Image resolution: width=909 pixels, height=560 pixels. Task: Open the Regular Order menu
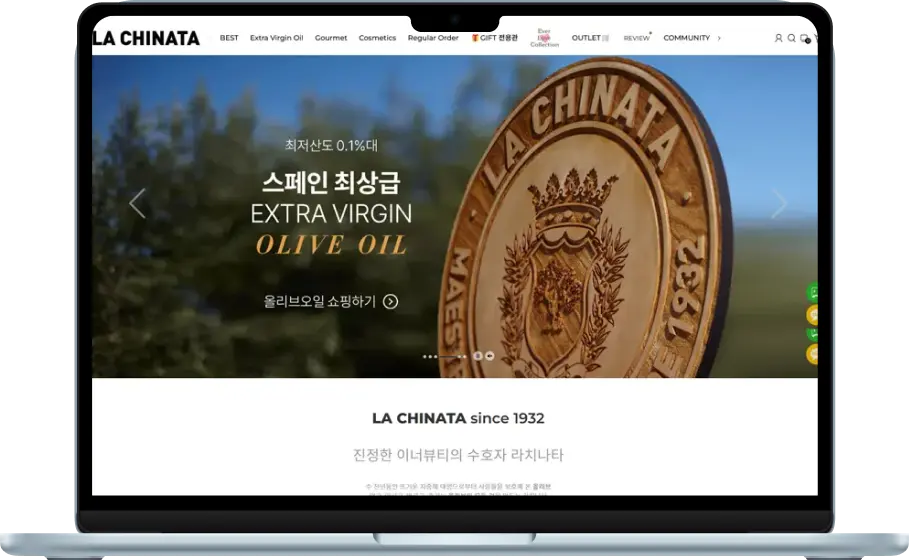click(433, 38)
